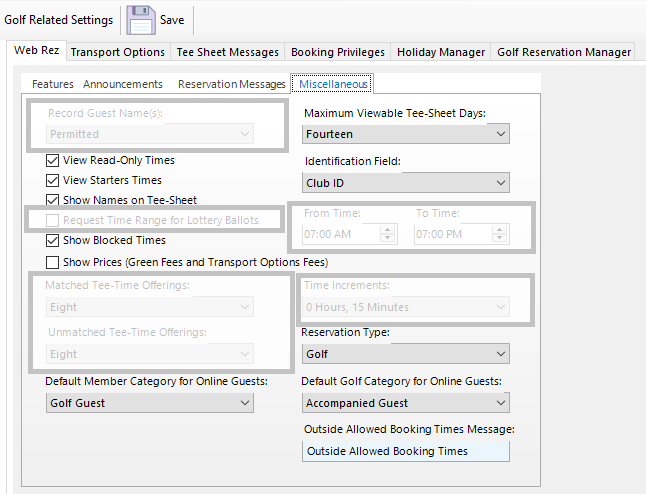Select the Reservation Messages sub-tab
The height and width of the screenshot is (494, 646).
[231, 85]
